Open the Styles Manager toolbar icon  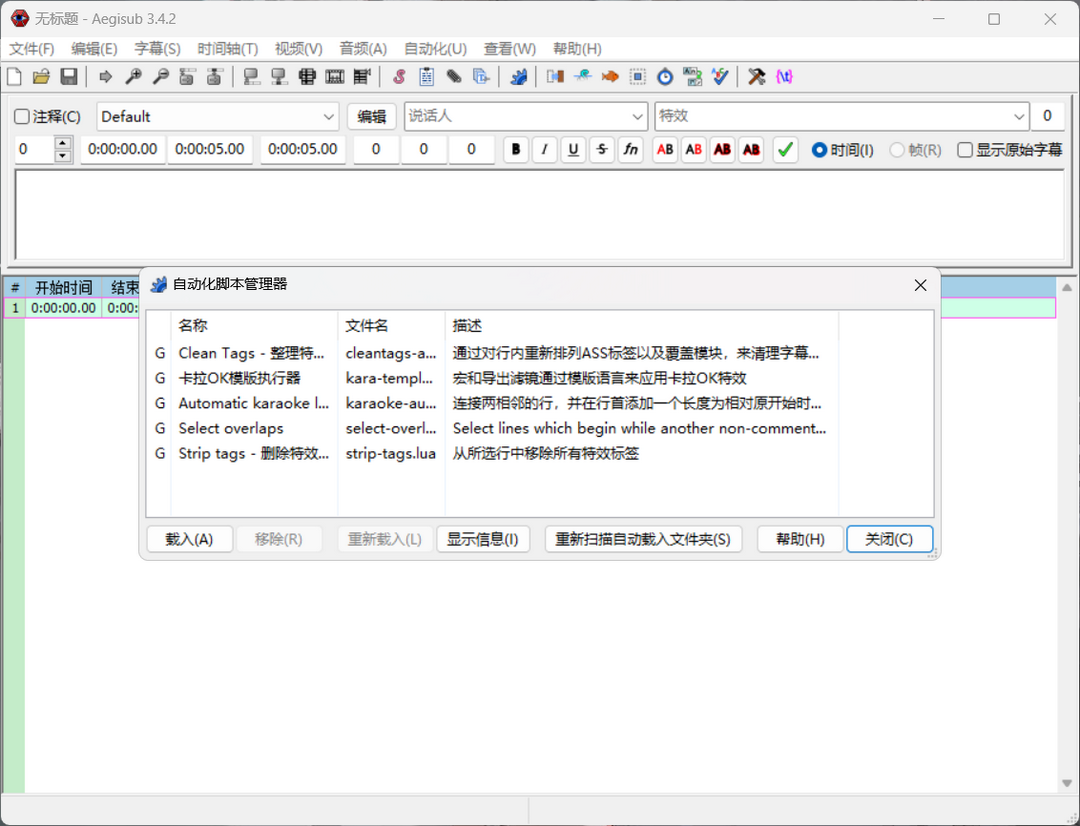pos(399,76)
